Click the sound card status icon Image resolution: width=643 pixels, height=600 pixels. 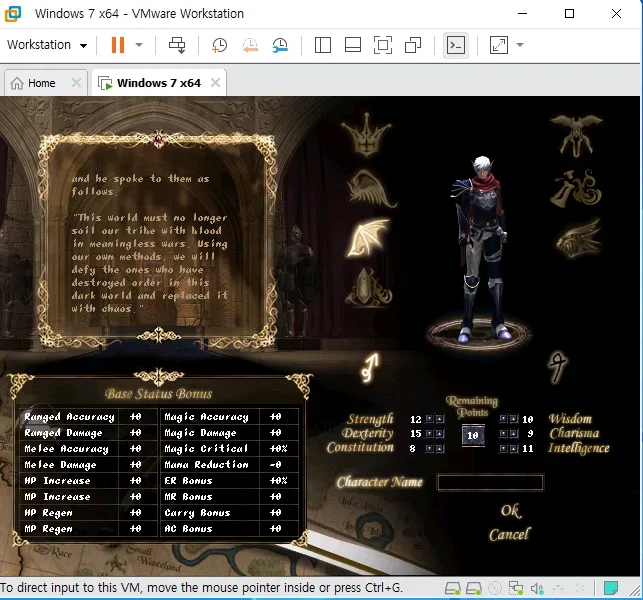coord(537,588)
